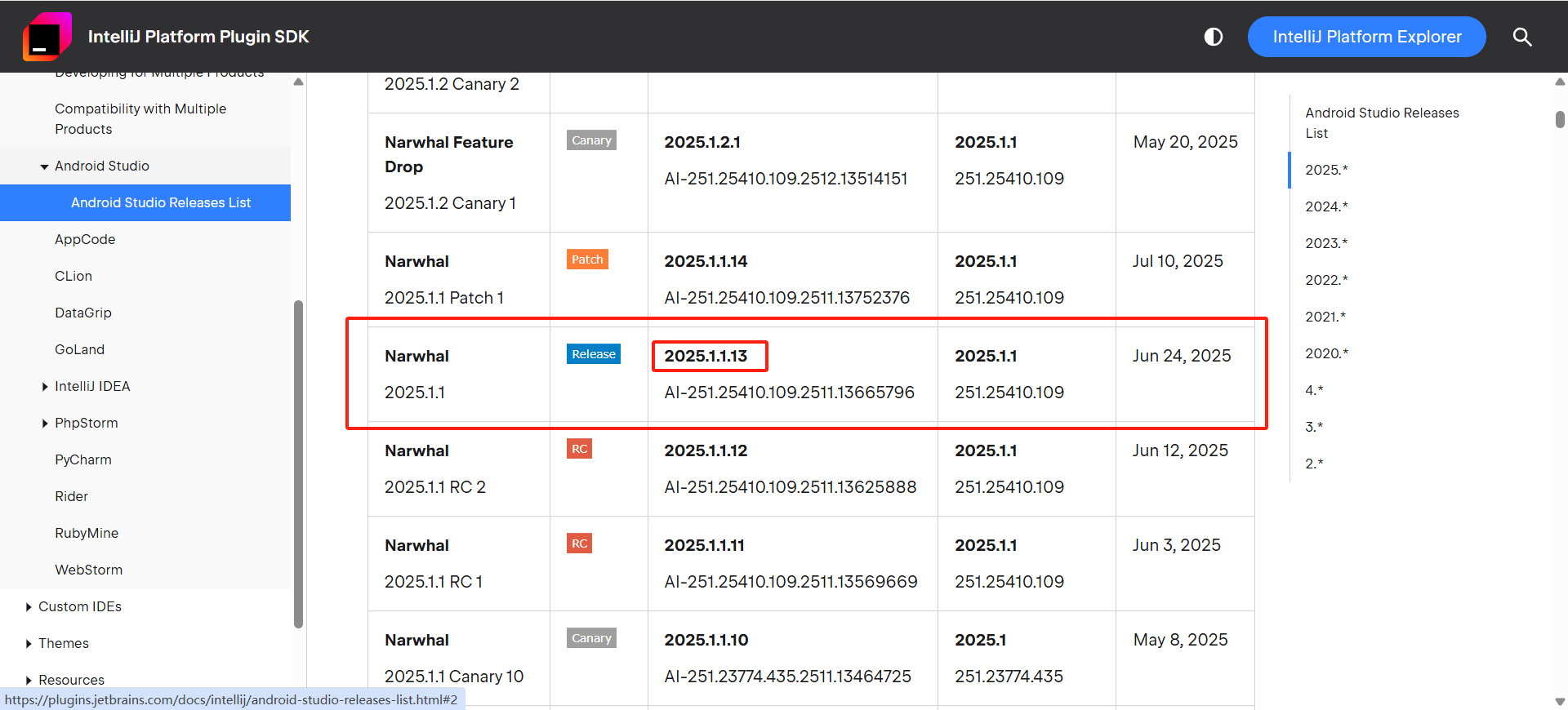Open AppCode page in sidebar
This screenshot has height=710, width=1568.
coord(85,239)
